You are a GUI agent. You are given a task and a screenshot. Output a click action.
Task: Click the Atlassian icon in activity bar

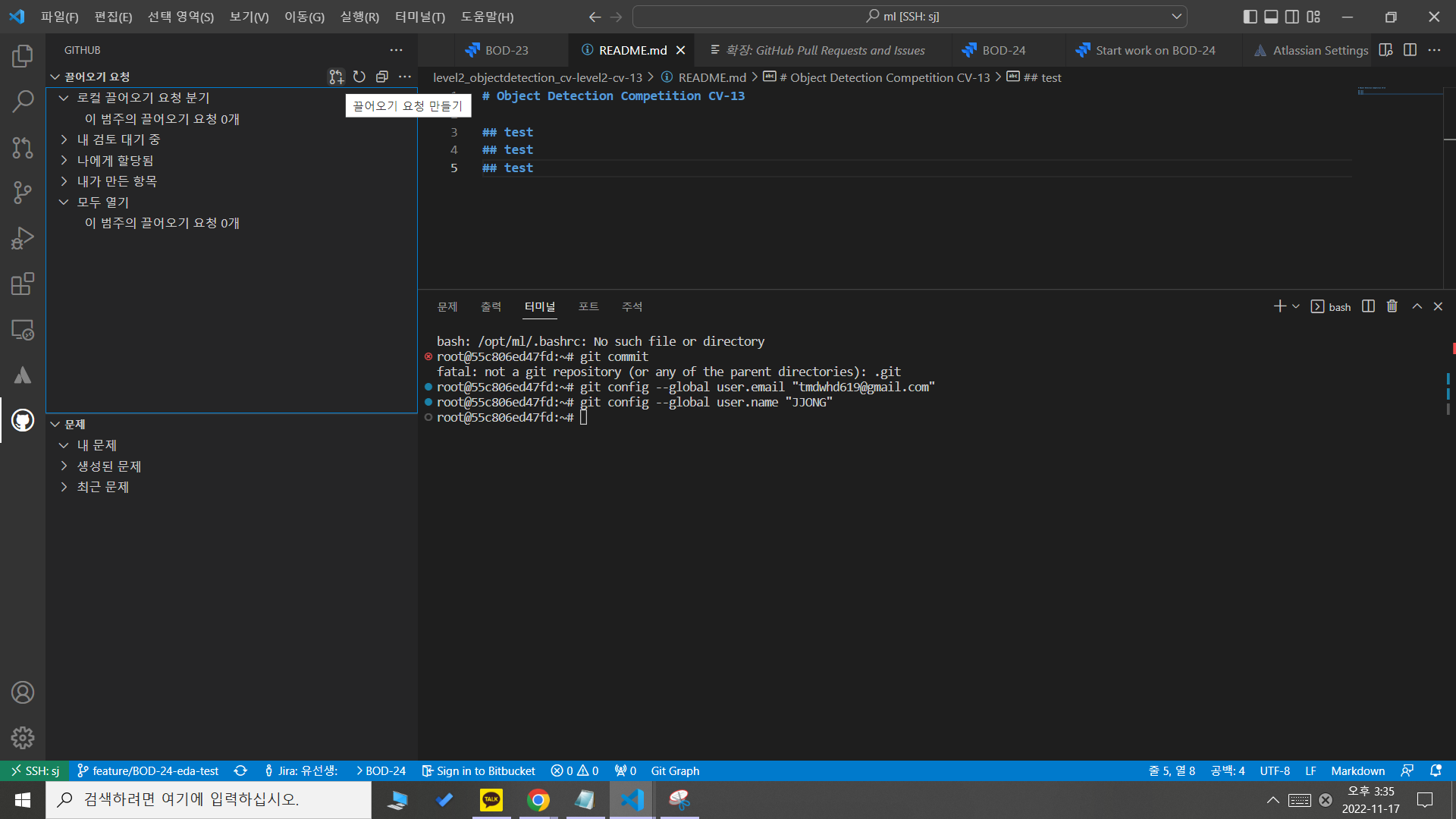coord(23,375)
